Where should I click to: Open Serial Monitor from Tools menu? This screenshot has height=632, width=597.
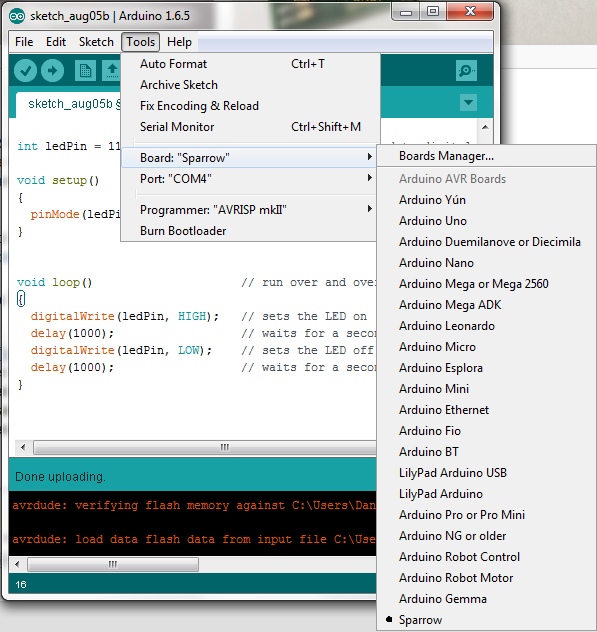click(x=250, y=127)
